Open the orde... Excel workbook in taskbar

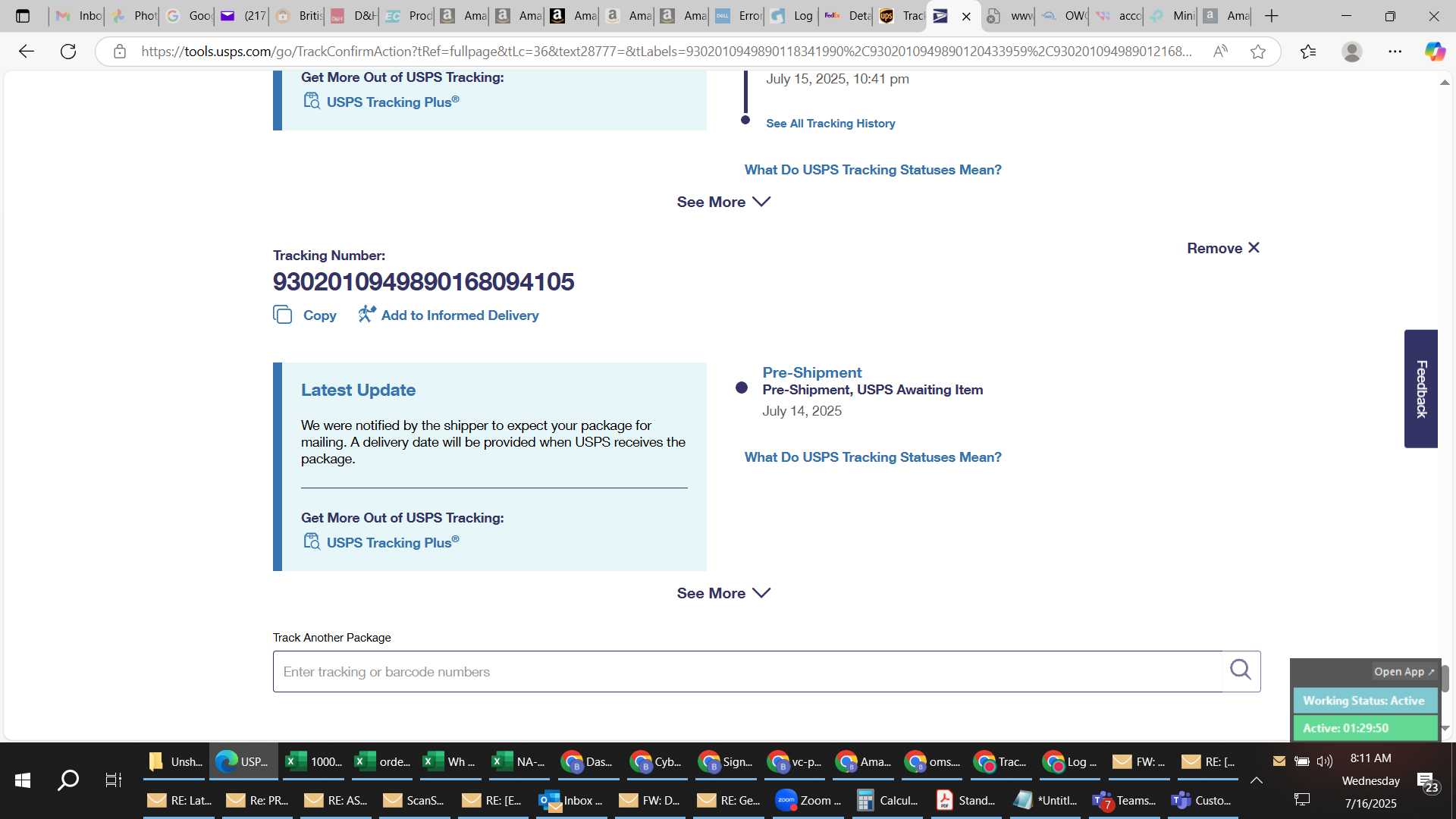pos(383,761)
